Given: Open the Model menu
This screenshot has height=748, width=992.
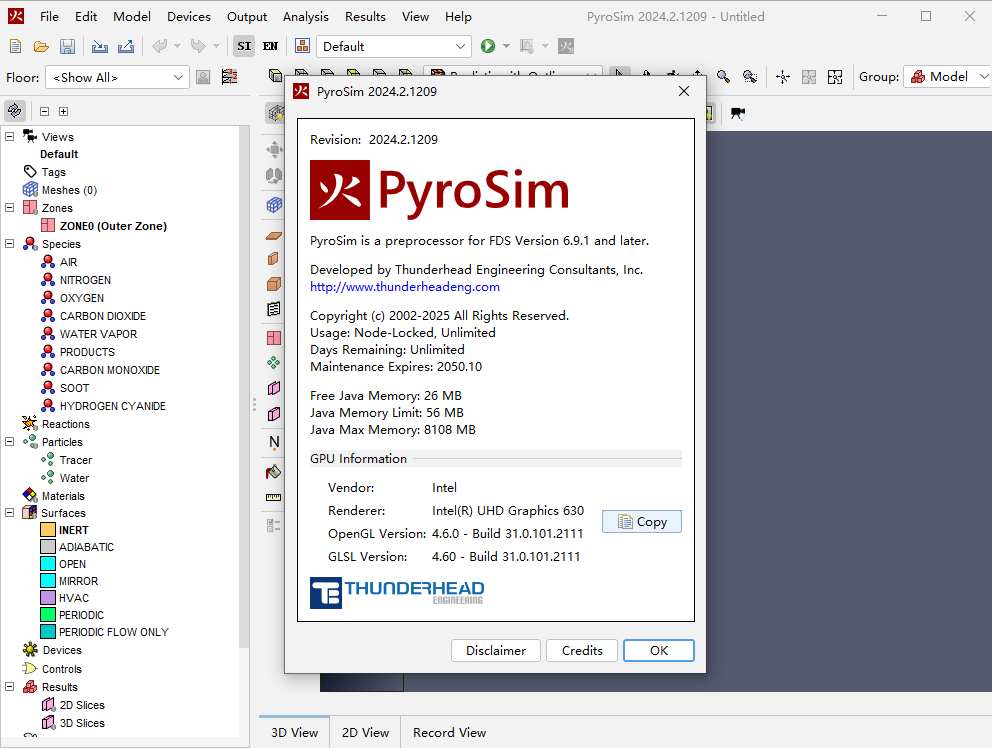Looking at the screenshot, I should coord(132,17).
